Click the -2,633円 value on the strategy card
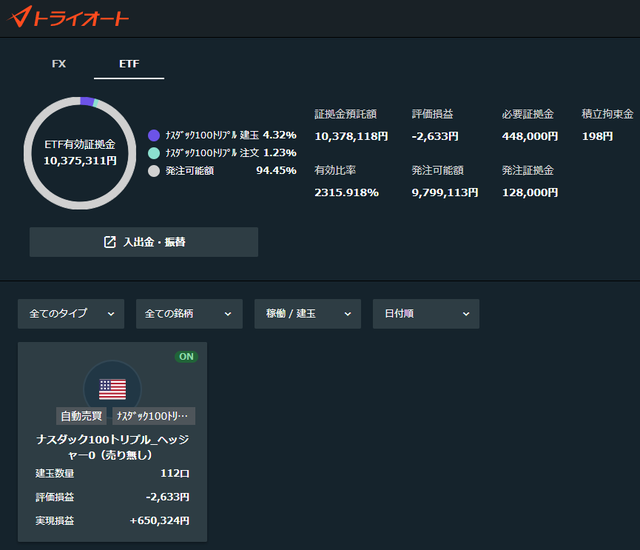Image resolution: width=640 pixels, height=550 pixels. [167, 497]
